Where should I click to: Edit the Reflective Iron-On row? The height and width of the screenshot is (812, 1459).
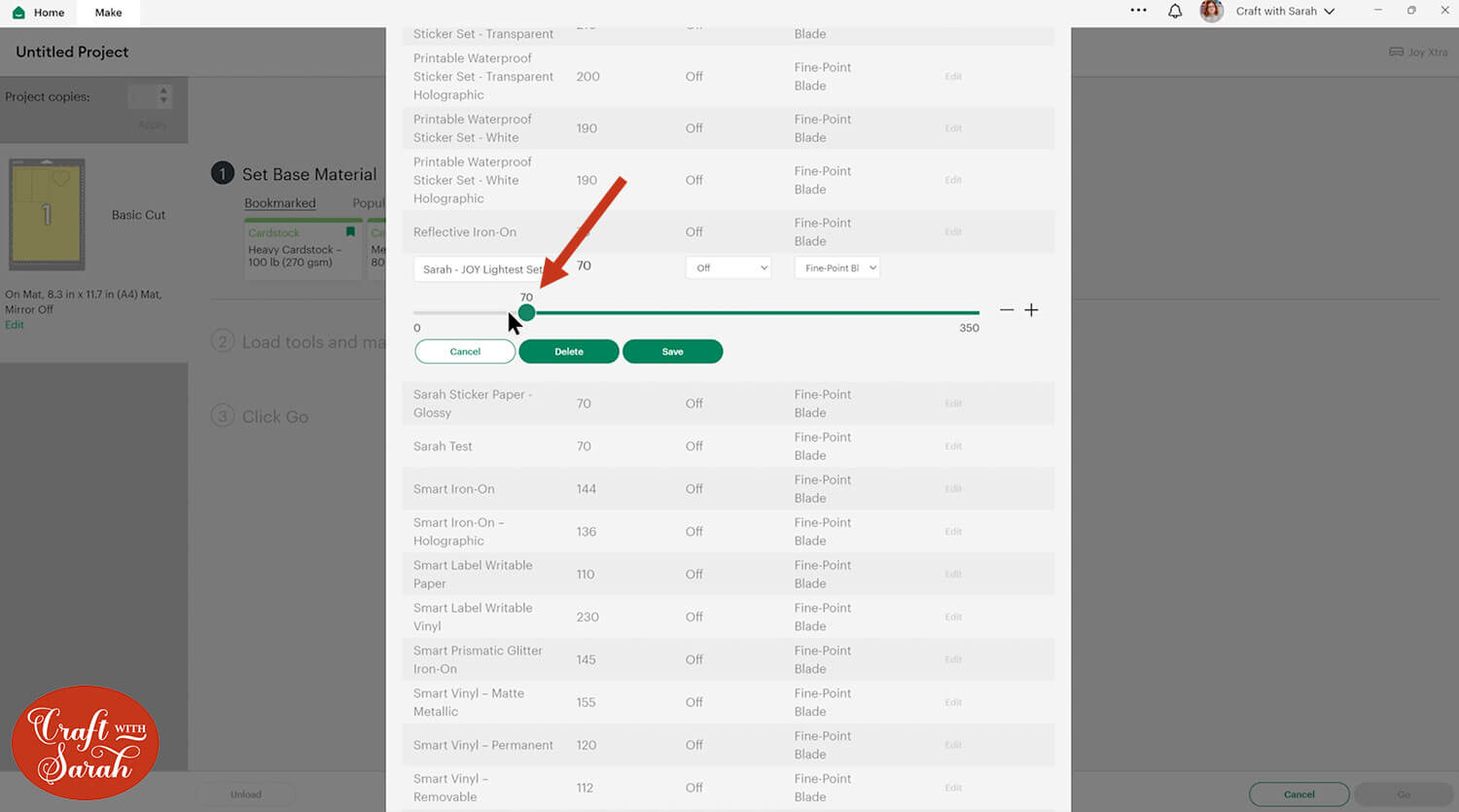953,231
